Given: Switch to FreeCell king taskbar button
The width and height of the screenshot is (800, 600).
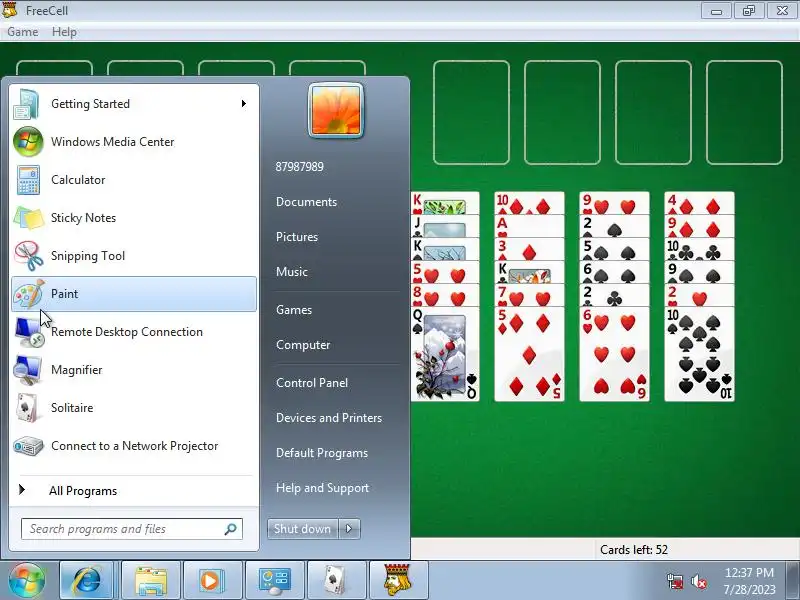Looking at the screenshot, I should point(398,581).
